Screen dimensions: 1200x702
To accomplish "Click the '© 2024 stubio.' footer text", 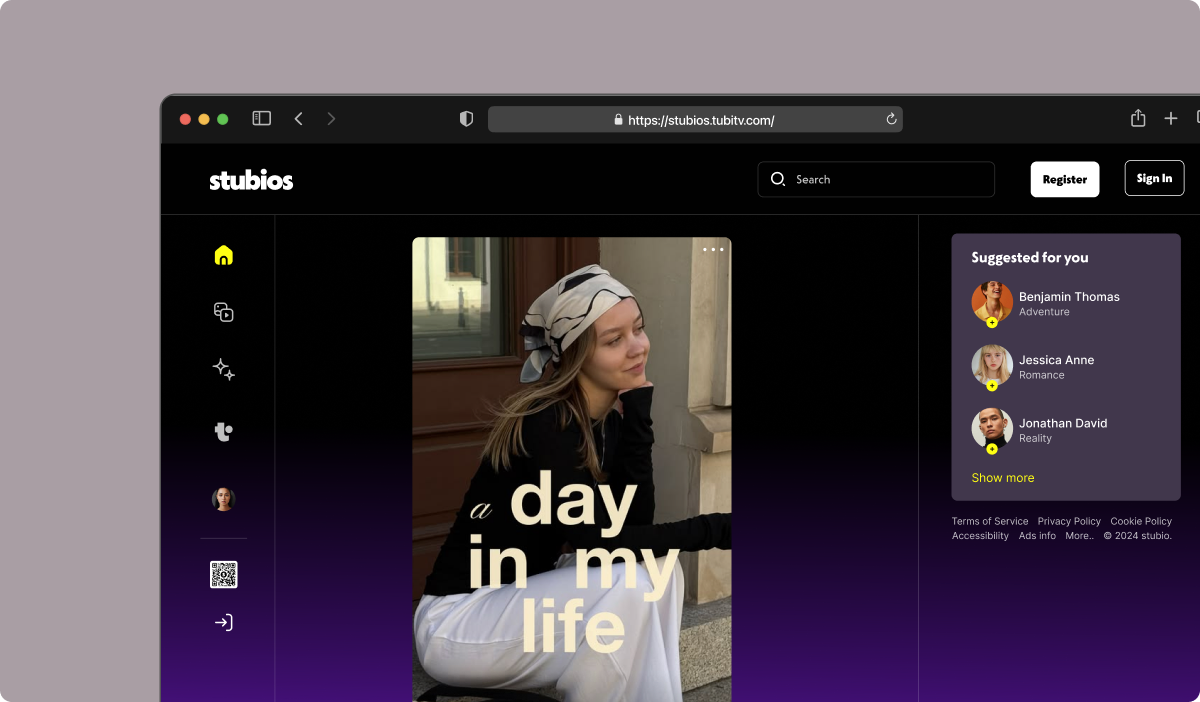I will coord(1137,536).
